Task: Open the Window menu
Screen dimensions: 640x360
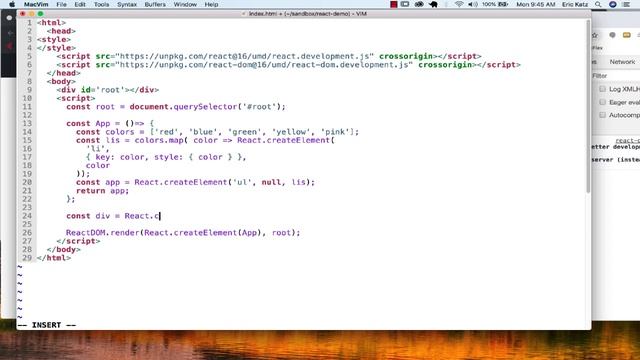Action: (x=185, y=4)
